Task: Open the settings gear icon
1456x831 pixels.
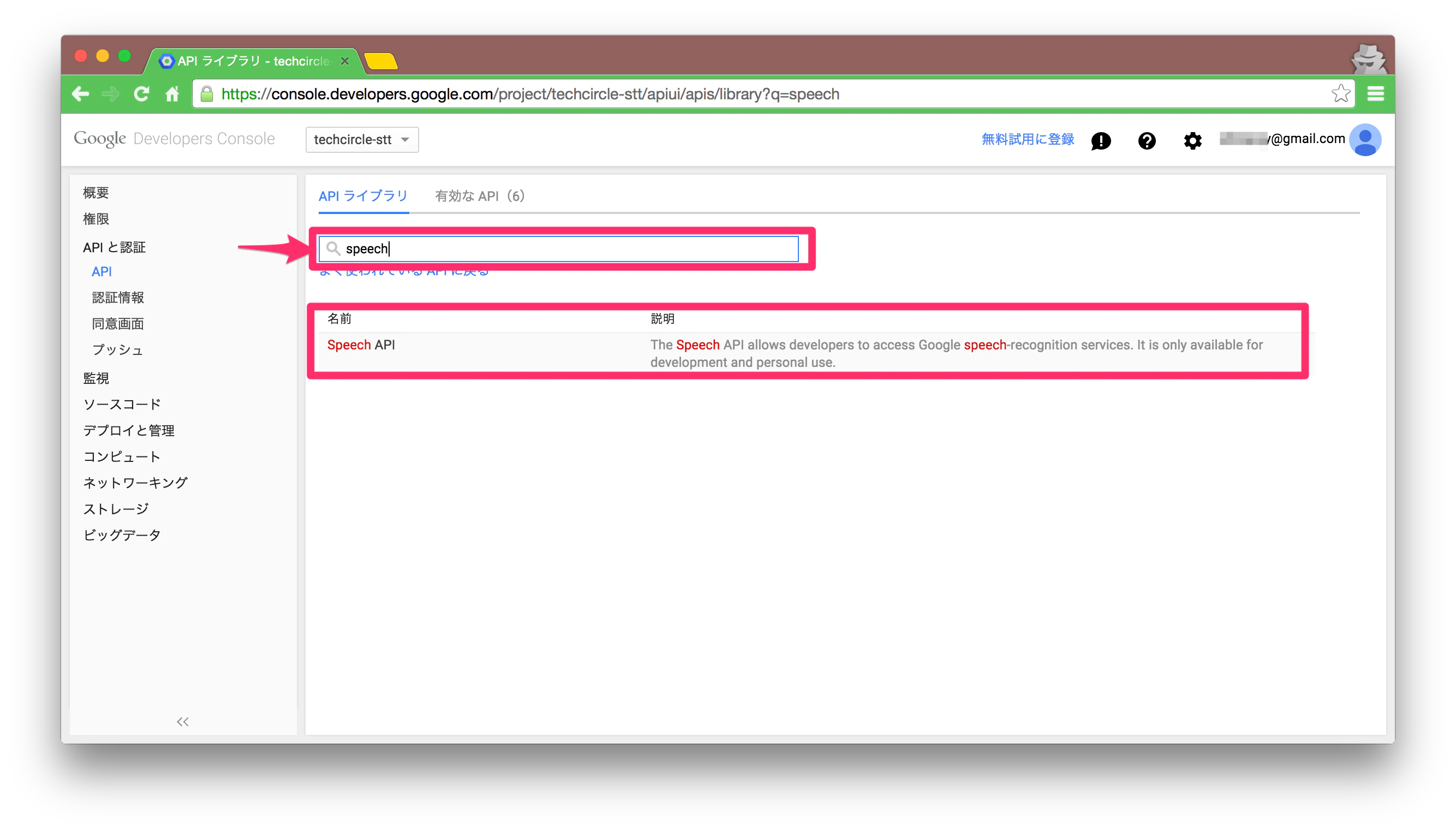Action: click(1192, 140)
